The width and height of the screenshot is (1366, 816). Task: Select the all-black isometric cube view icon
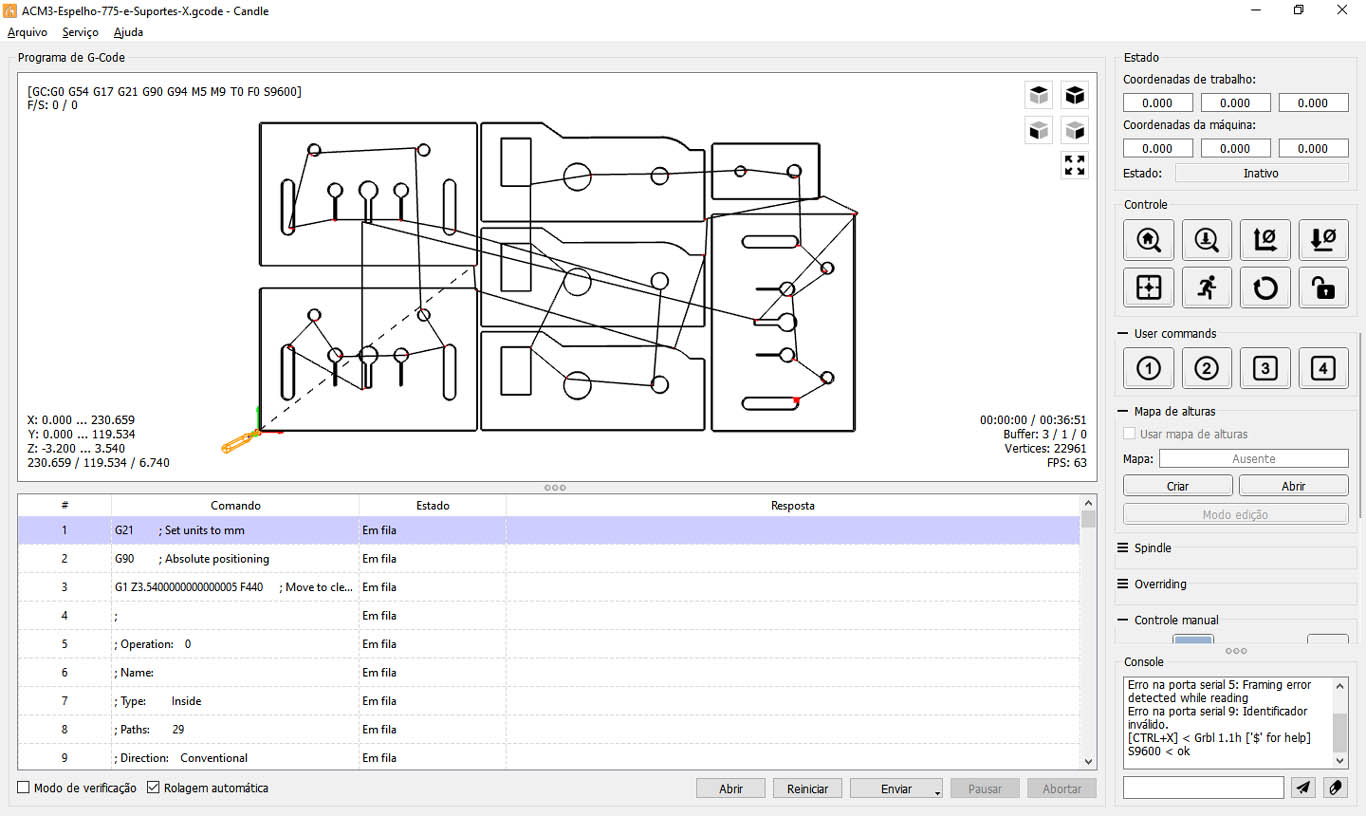(x=1075, y=95)
